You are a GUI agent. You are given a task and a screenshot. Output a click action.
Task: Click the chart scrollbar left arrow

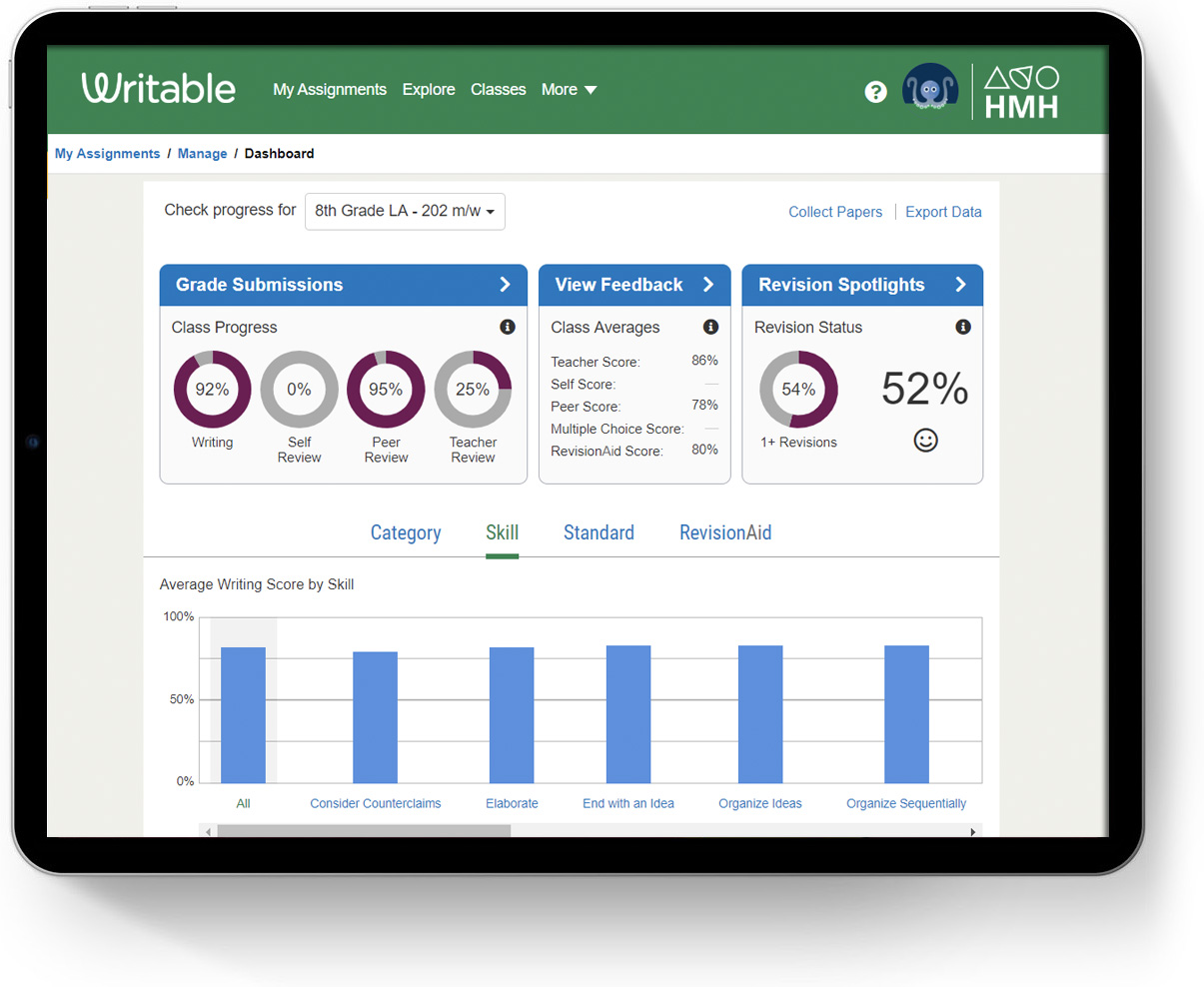(x=208, y=831)
